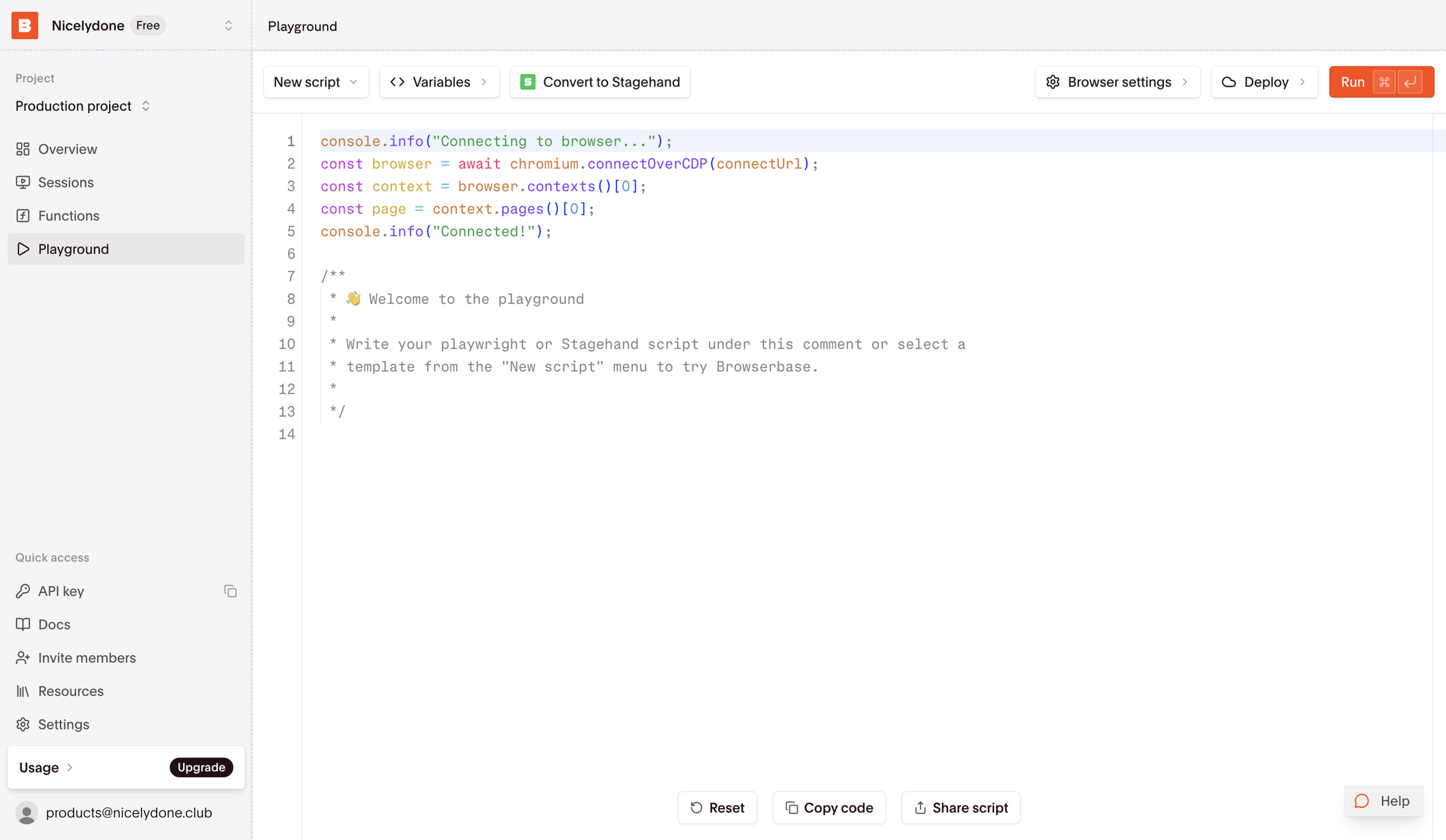The height and width of the screenshot is (840, 1446).
Task: Go to Sessions page
Action: pyautogui.click(x=126, y=182)
